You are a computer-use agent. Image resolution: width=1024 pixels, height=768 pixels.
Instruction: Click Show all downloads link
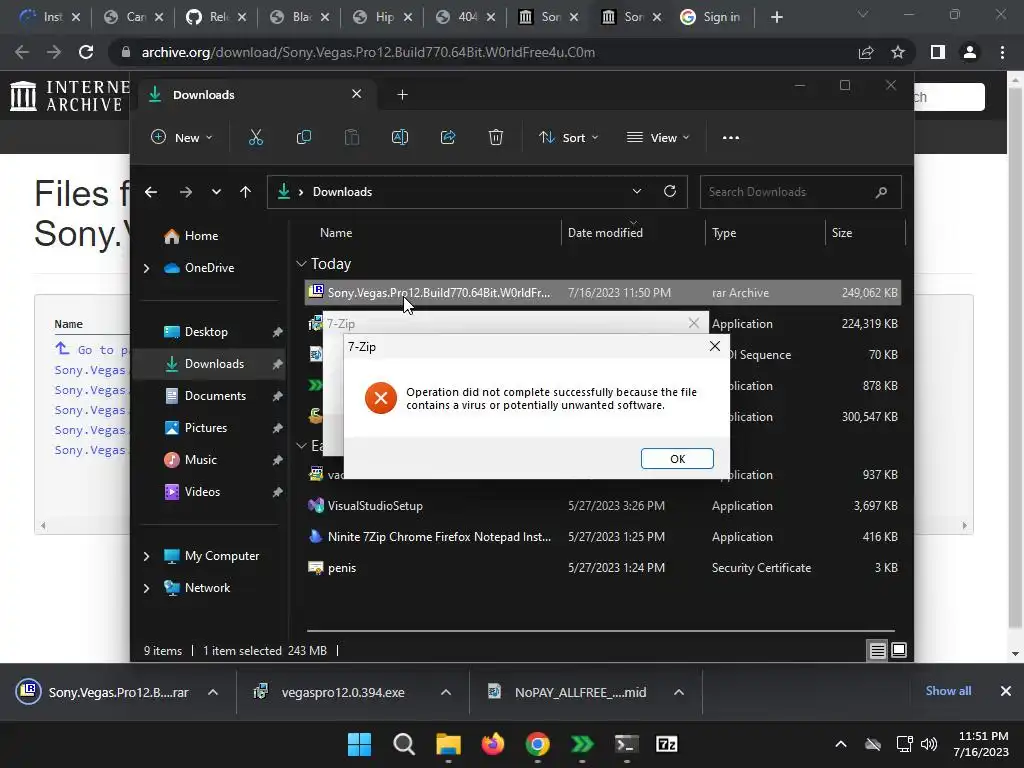(948, 691)
